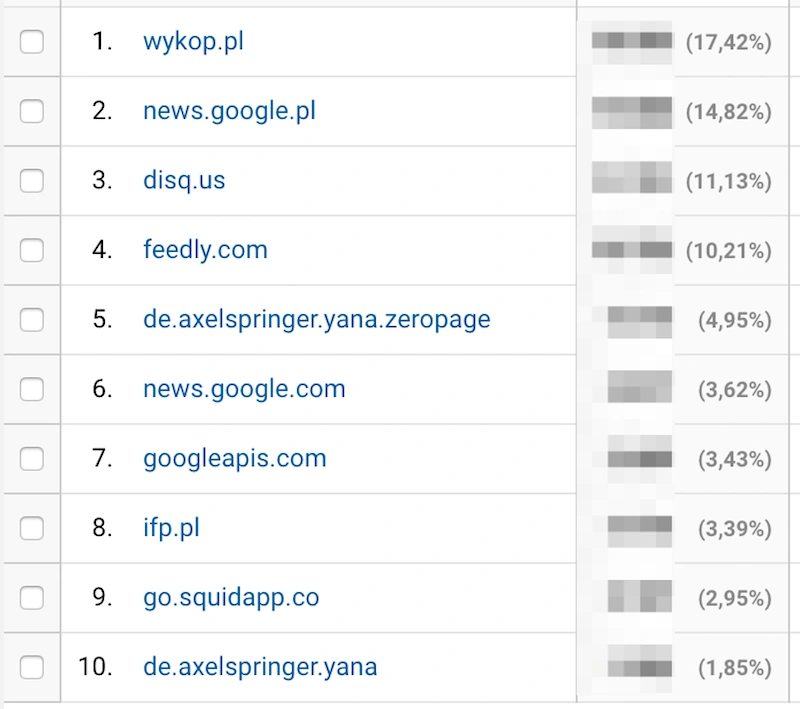
Task: Check the row 10 de.axelspringer.yana checkbox
Action: click(32, 667)
